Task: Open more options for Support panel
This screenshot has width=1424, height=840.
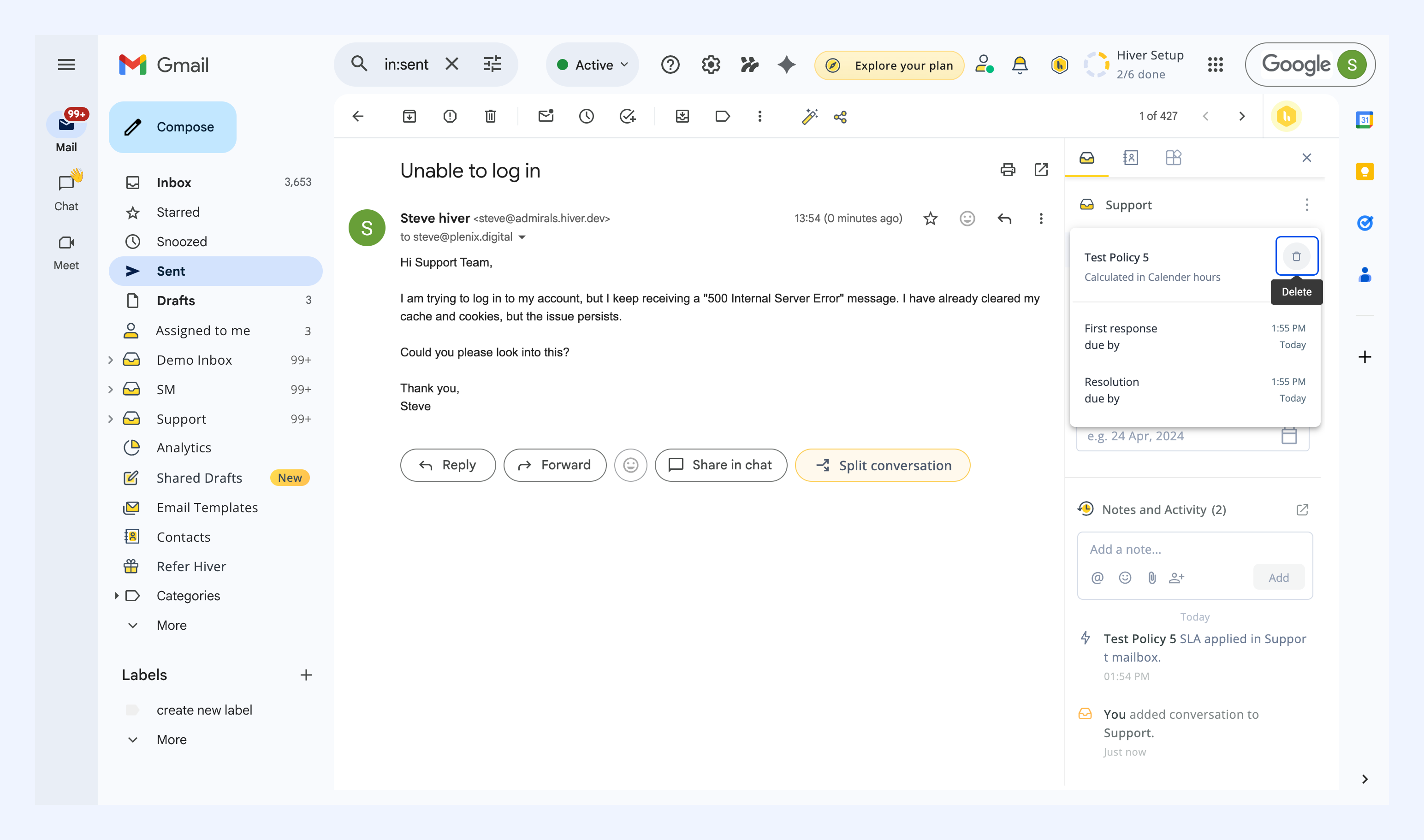Action: pyautogui.click(x=1306, y=205)
